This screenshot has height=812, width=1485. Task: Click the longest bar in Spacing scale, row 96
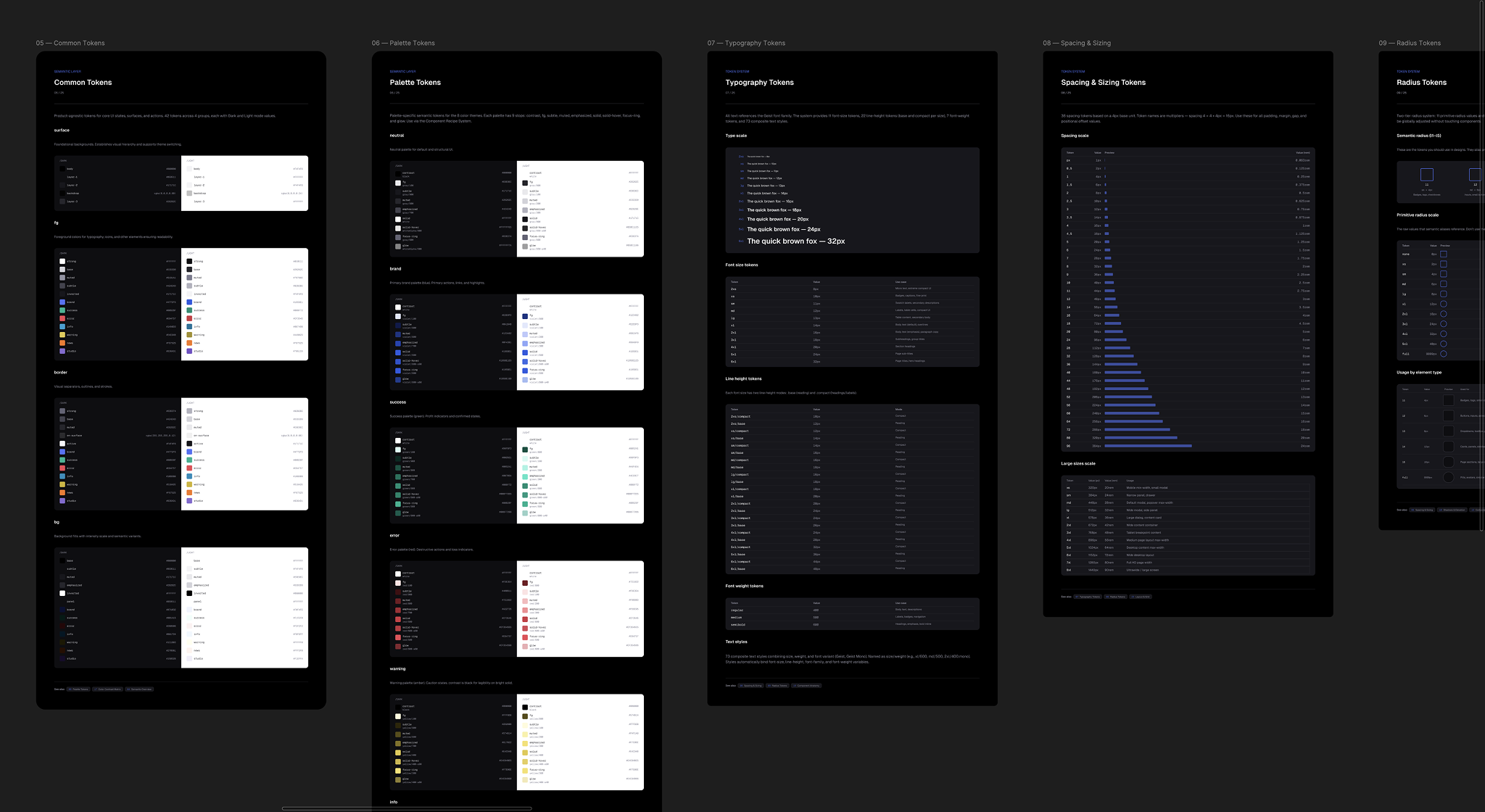pyautogui.click(x=1148, y=446)
